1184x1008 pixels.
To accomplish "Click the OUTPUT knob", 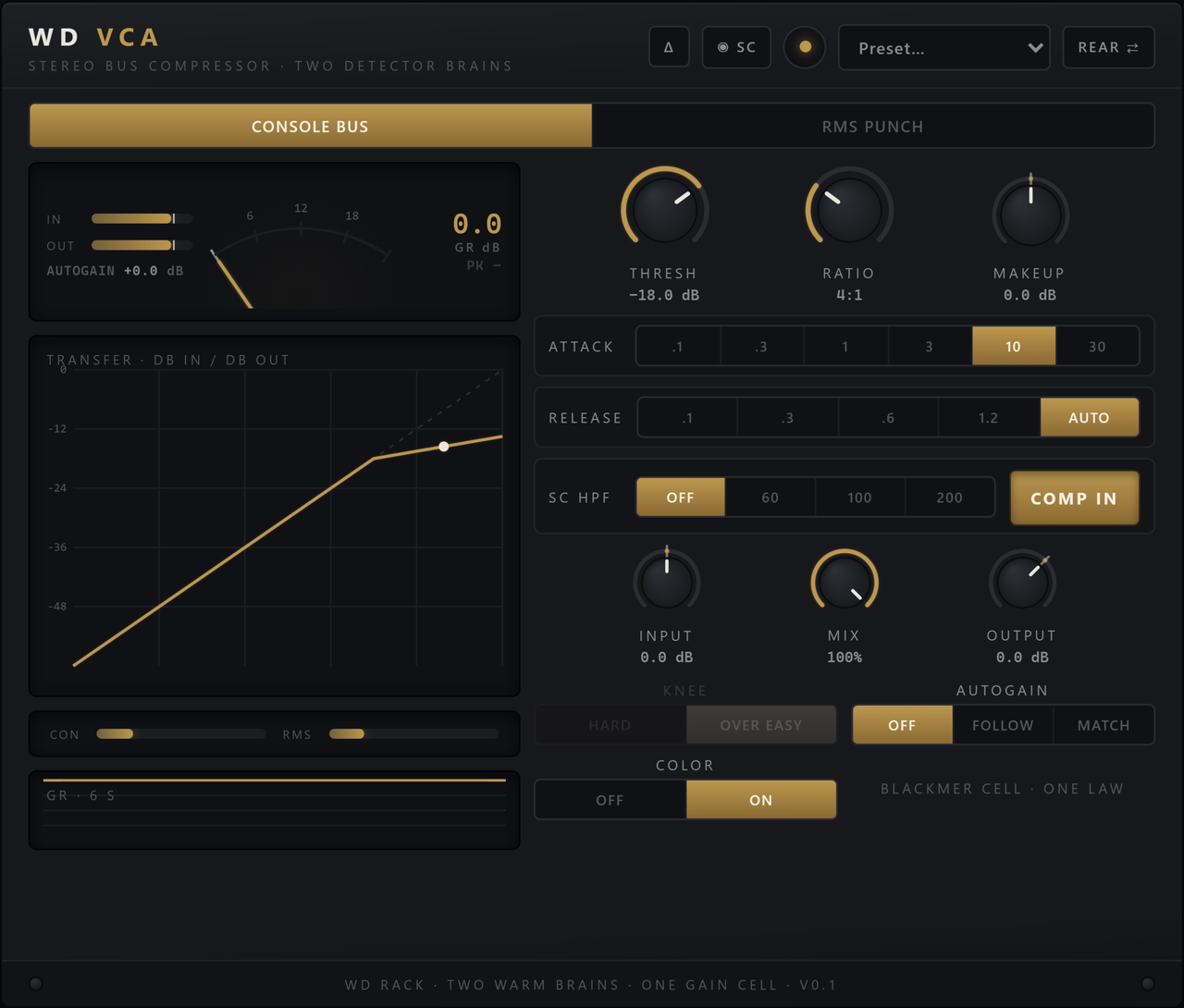I will pos(1022,581).
